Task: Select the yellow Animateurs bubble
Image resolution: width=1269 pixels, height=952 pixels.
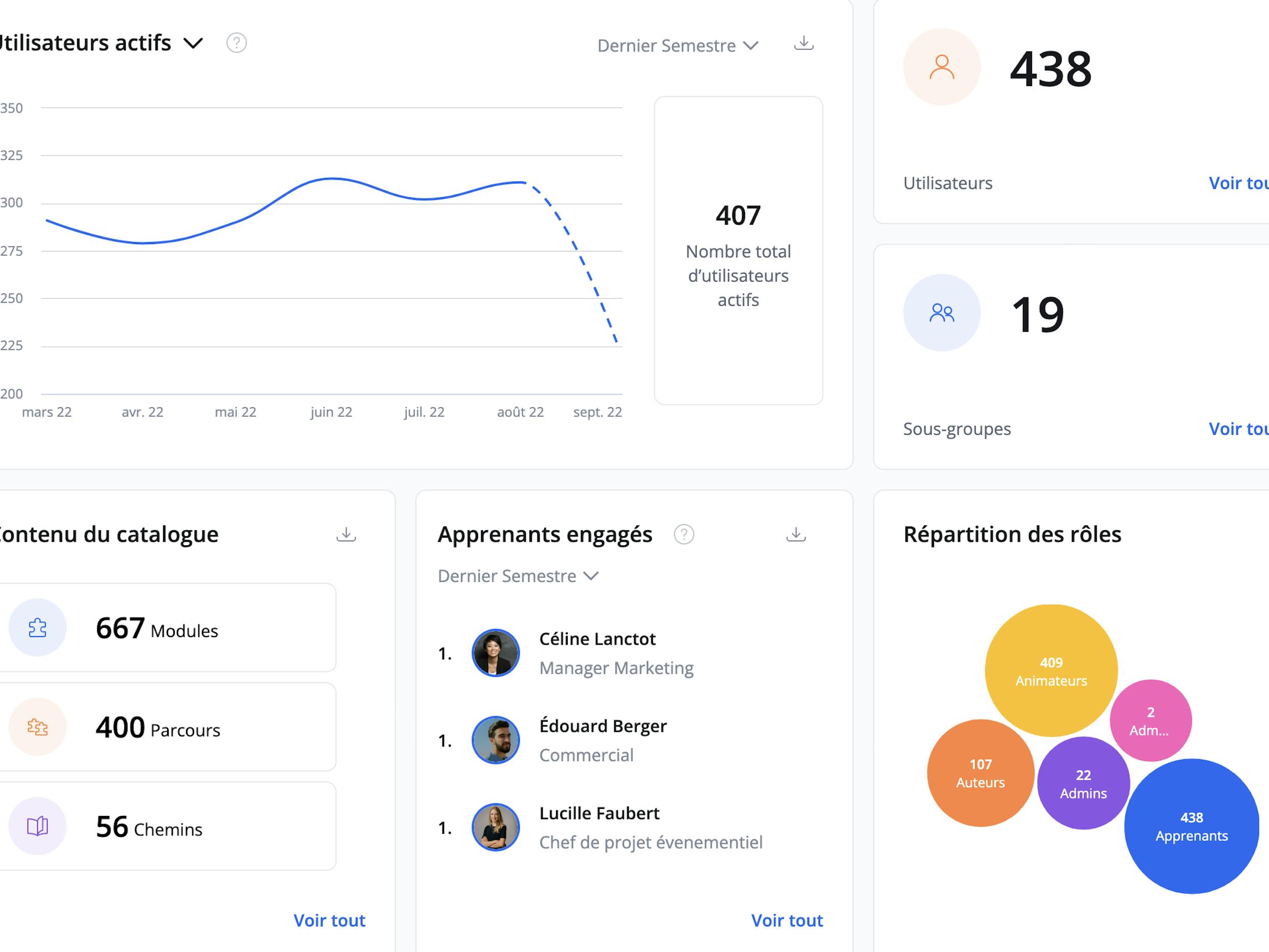Action: 1051,671
